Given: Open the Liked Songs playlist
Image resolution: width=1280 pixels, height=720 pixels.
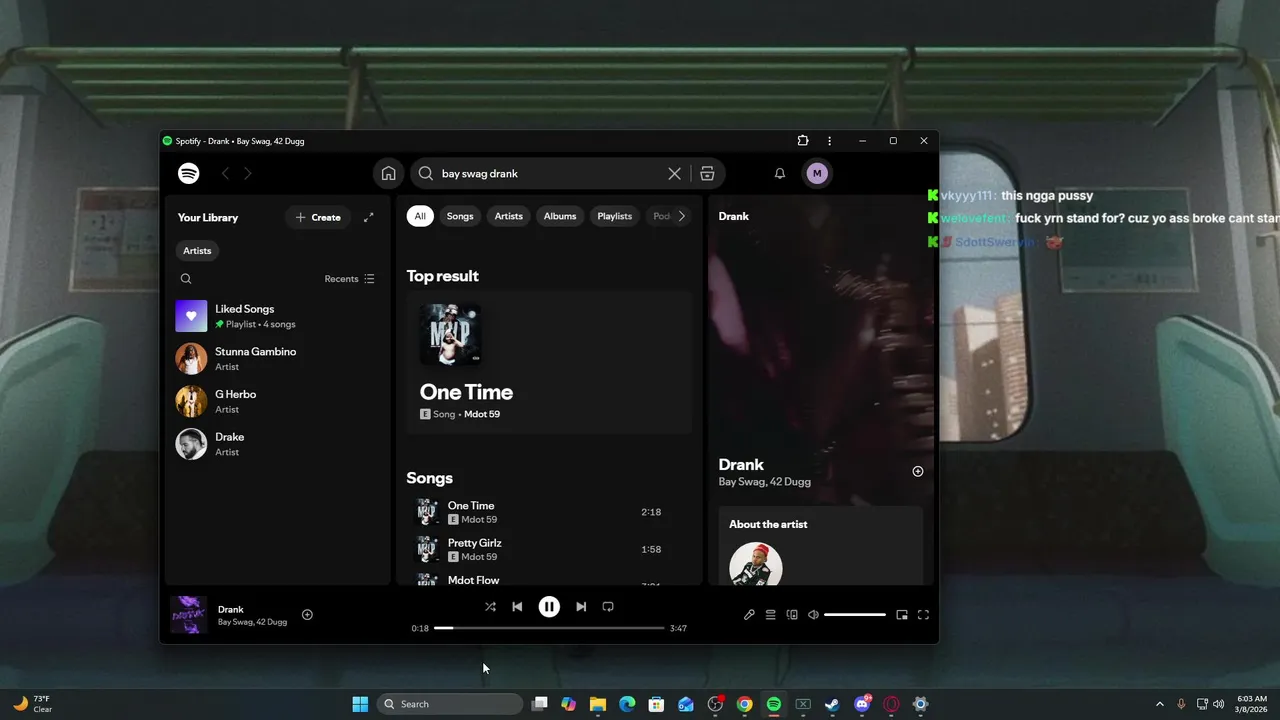Looking at the screenshot, I should (277, 316).
